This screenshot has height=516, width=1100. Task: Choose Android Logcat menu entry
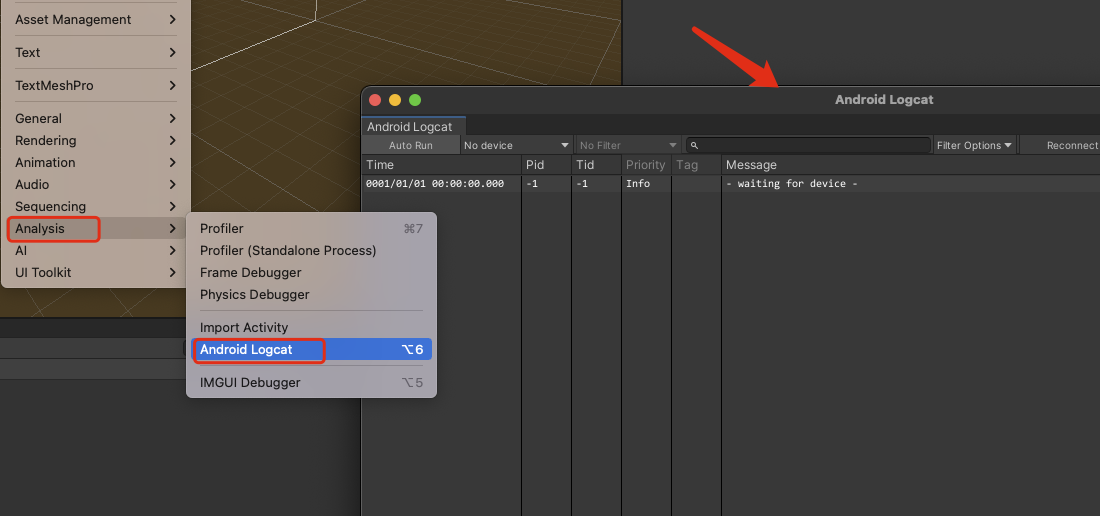point(311,349)
